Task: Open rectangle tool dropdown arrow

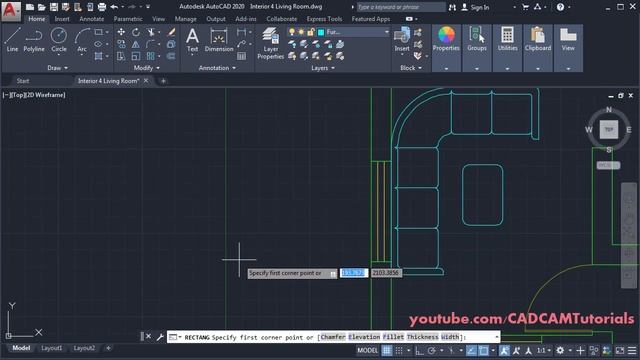Action: click(x=107, y=32)
